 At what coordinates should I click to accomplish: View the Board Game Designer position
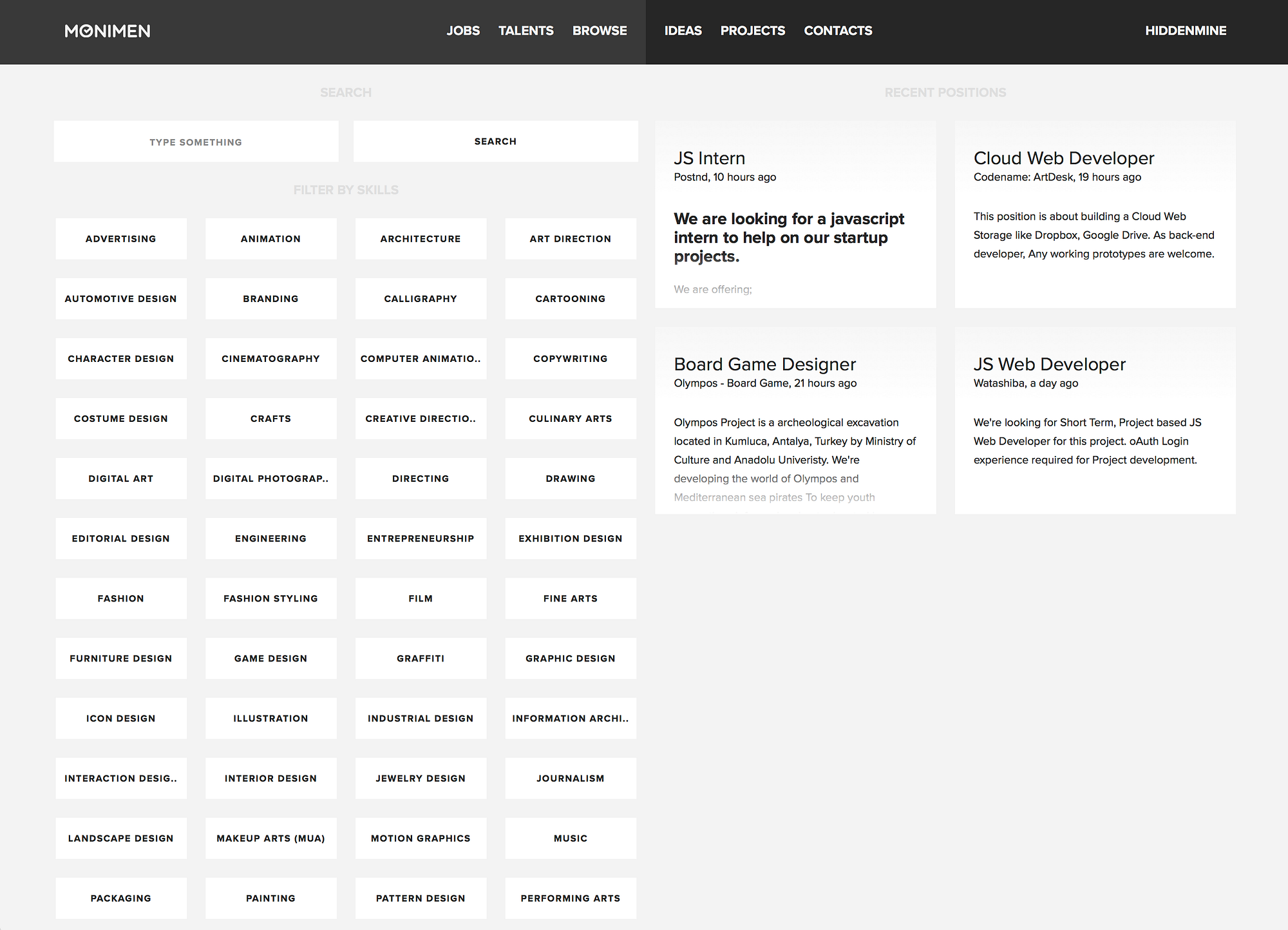pos(764,365)
